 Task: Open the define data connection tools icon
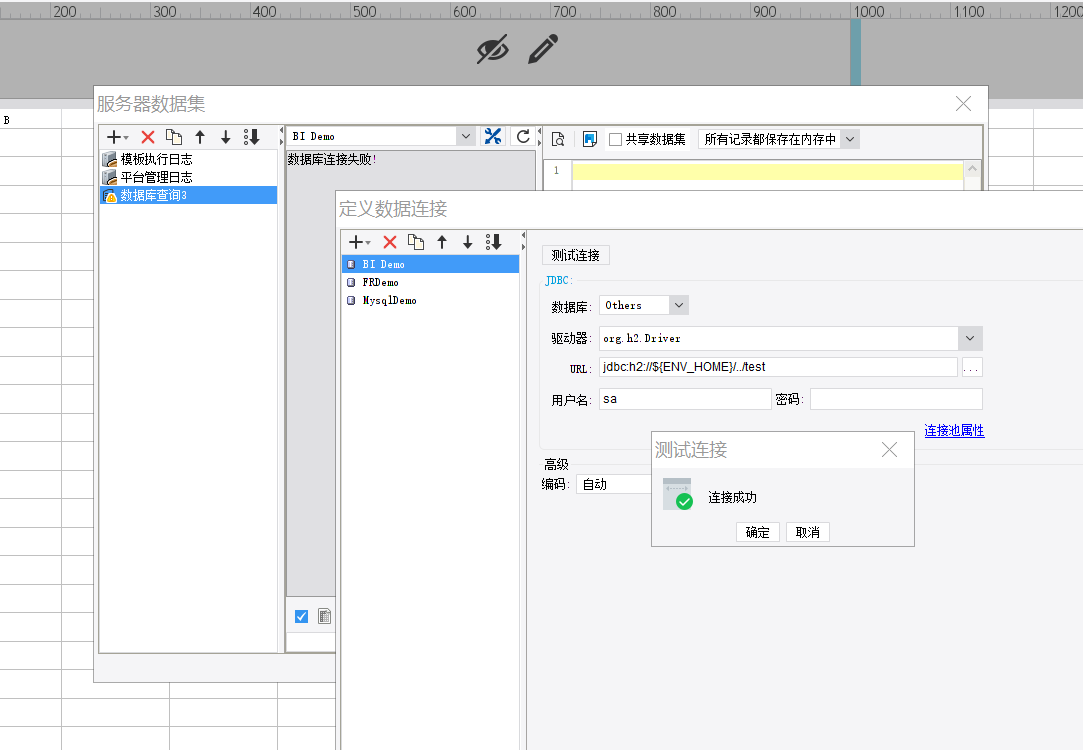(493, 137)
